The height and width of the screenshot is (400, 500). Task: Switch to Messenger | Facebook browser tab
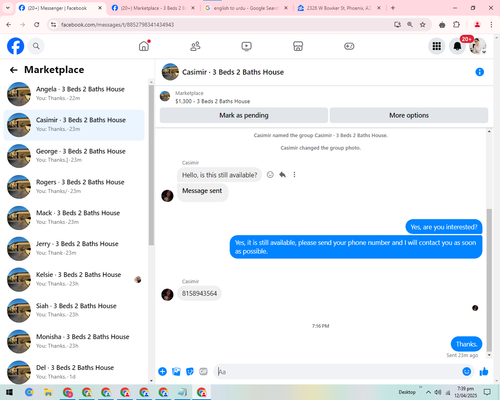pyautogui.click(x=60, y=8)
